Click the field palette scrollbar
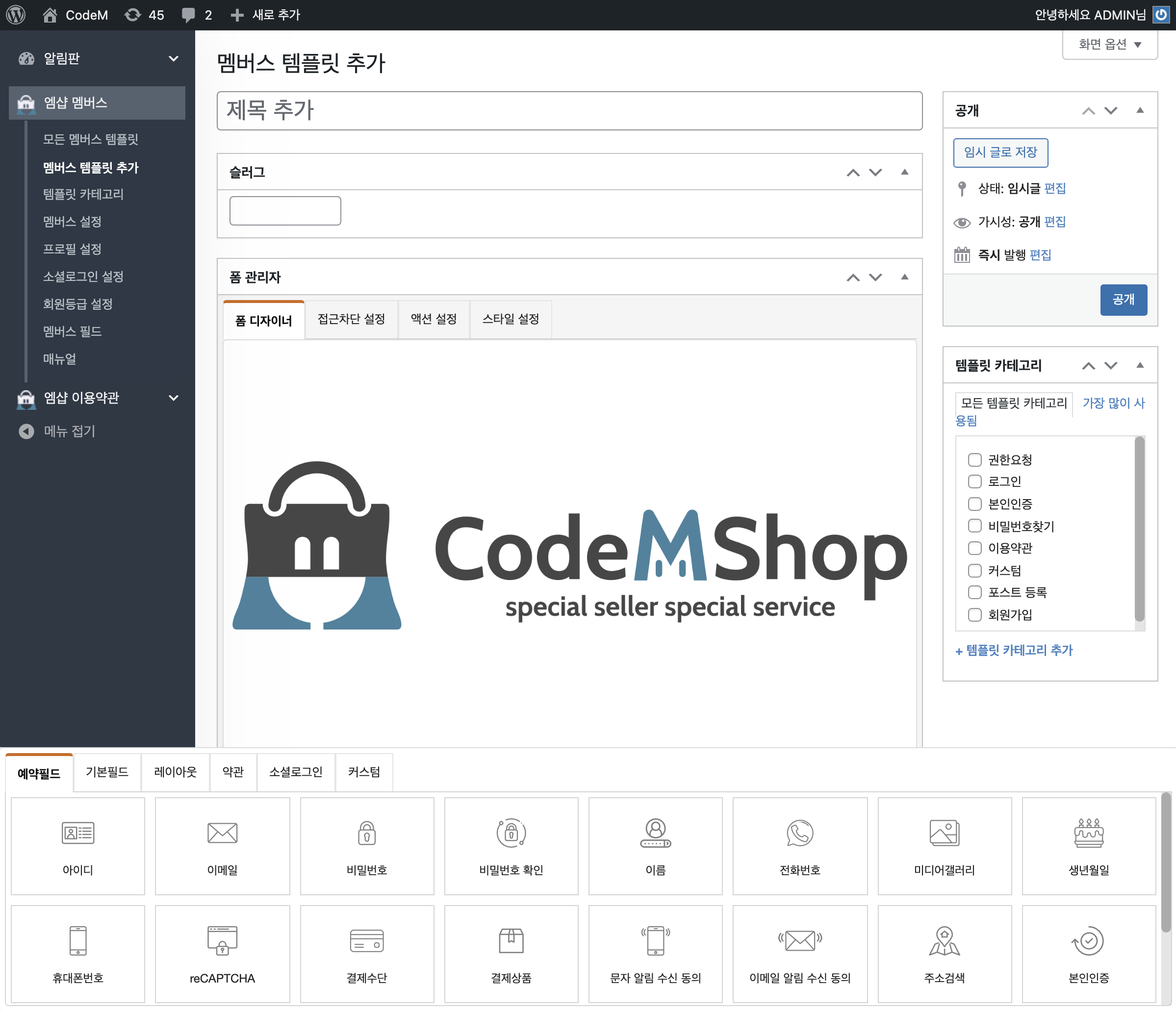The height and width of the screenshot is (1010, 1176). (x=1166, y=862)
